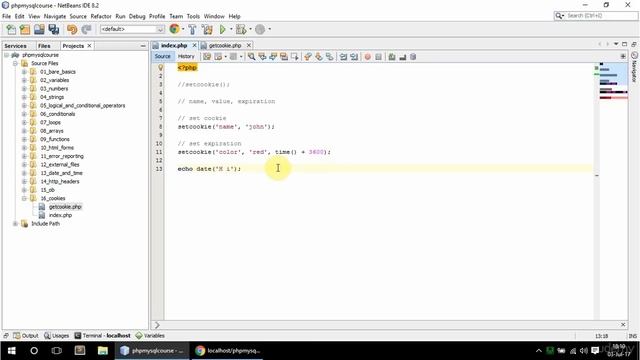Click the Shift Line Right icon
Screen dimensions: 640x360
coord(354,57)
